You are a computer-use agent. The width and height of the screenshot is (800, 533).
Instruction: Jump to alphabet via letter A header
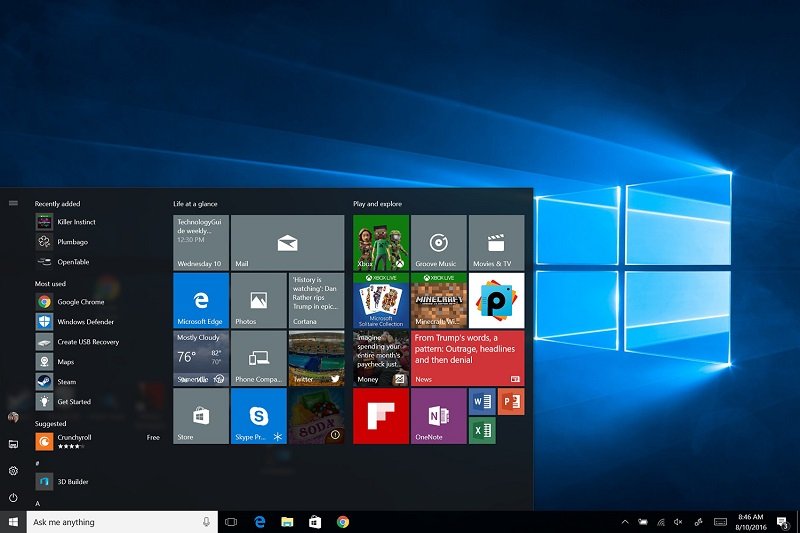(37, 503)
